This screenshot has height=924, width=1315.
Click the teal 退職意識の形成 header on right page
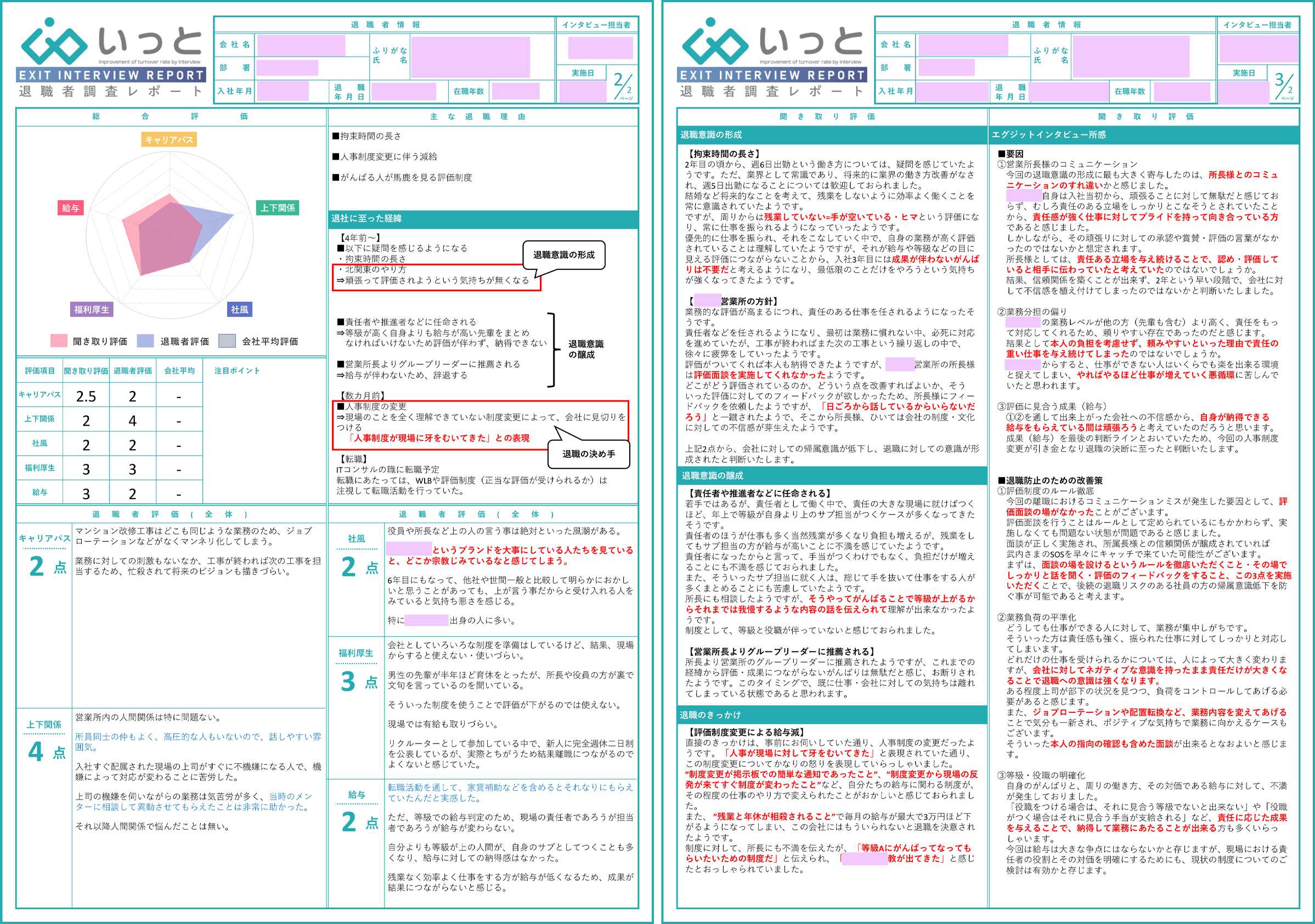click(832, 135)
